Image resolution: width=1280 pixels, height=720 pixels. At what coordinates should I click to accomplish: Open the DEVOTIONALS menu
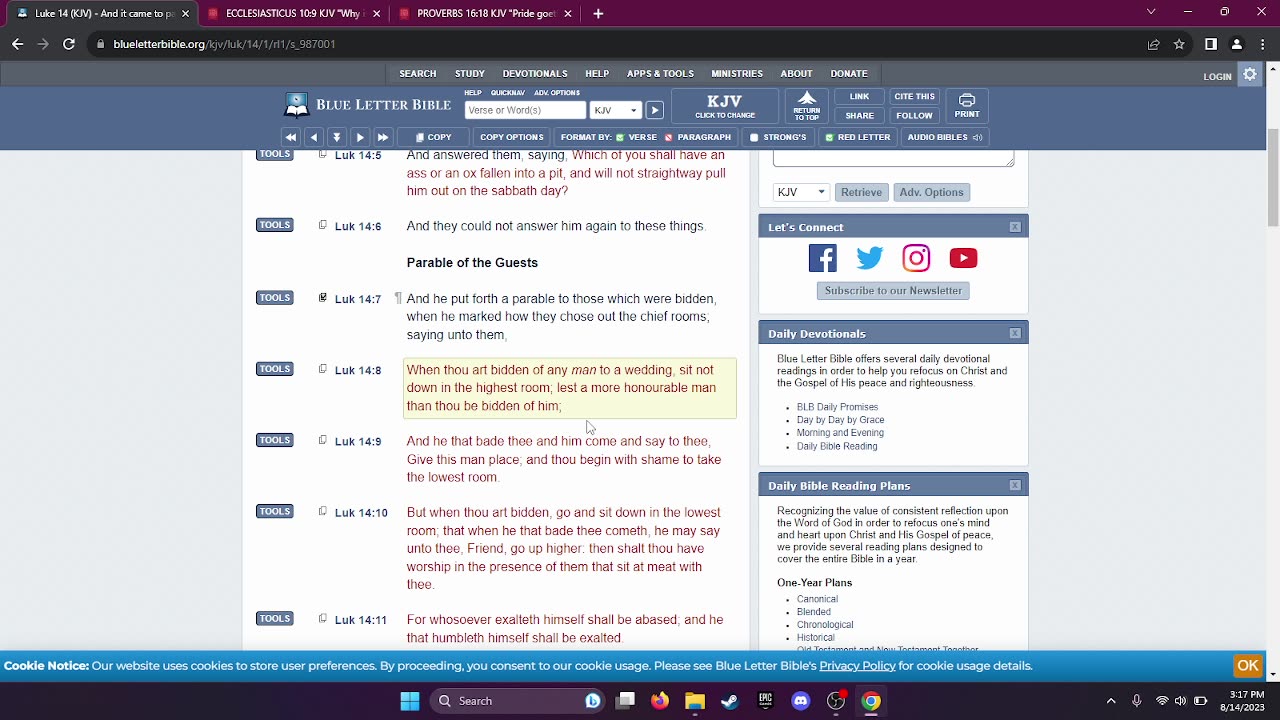pos(535,74)
